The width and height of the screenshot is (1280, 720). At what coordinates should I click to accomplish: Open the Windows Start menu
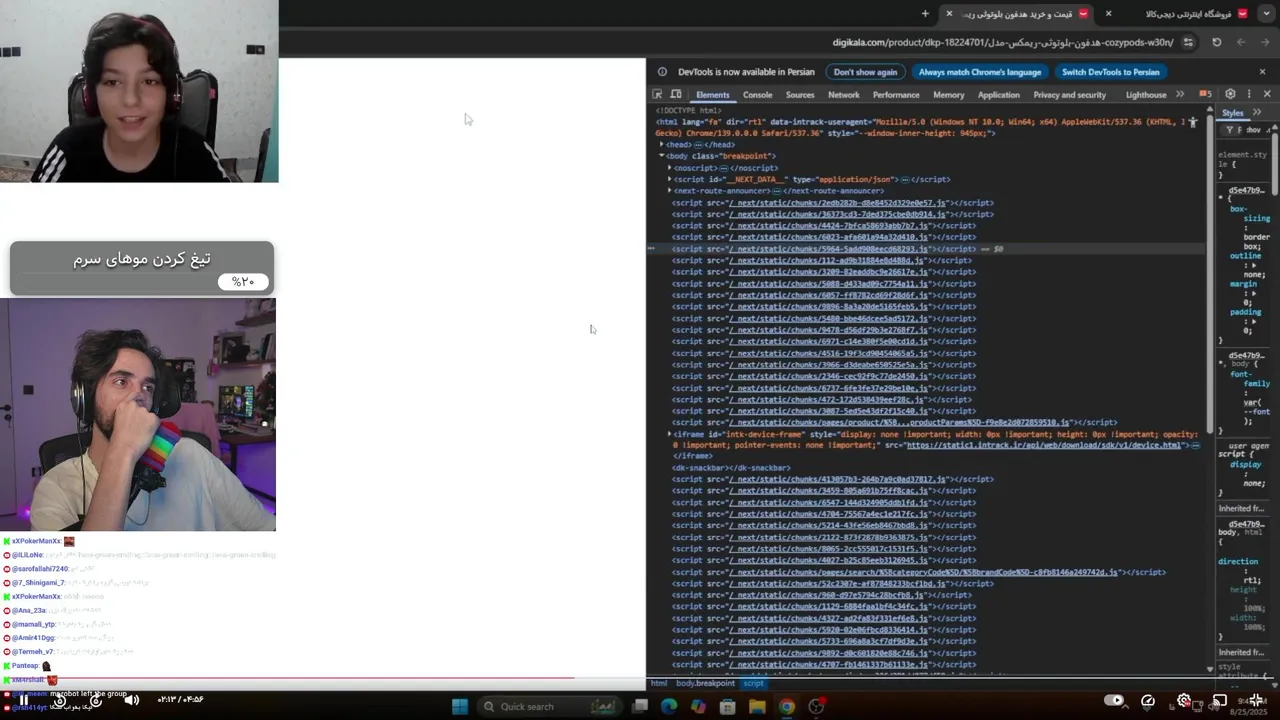click(459, 707)
